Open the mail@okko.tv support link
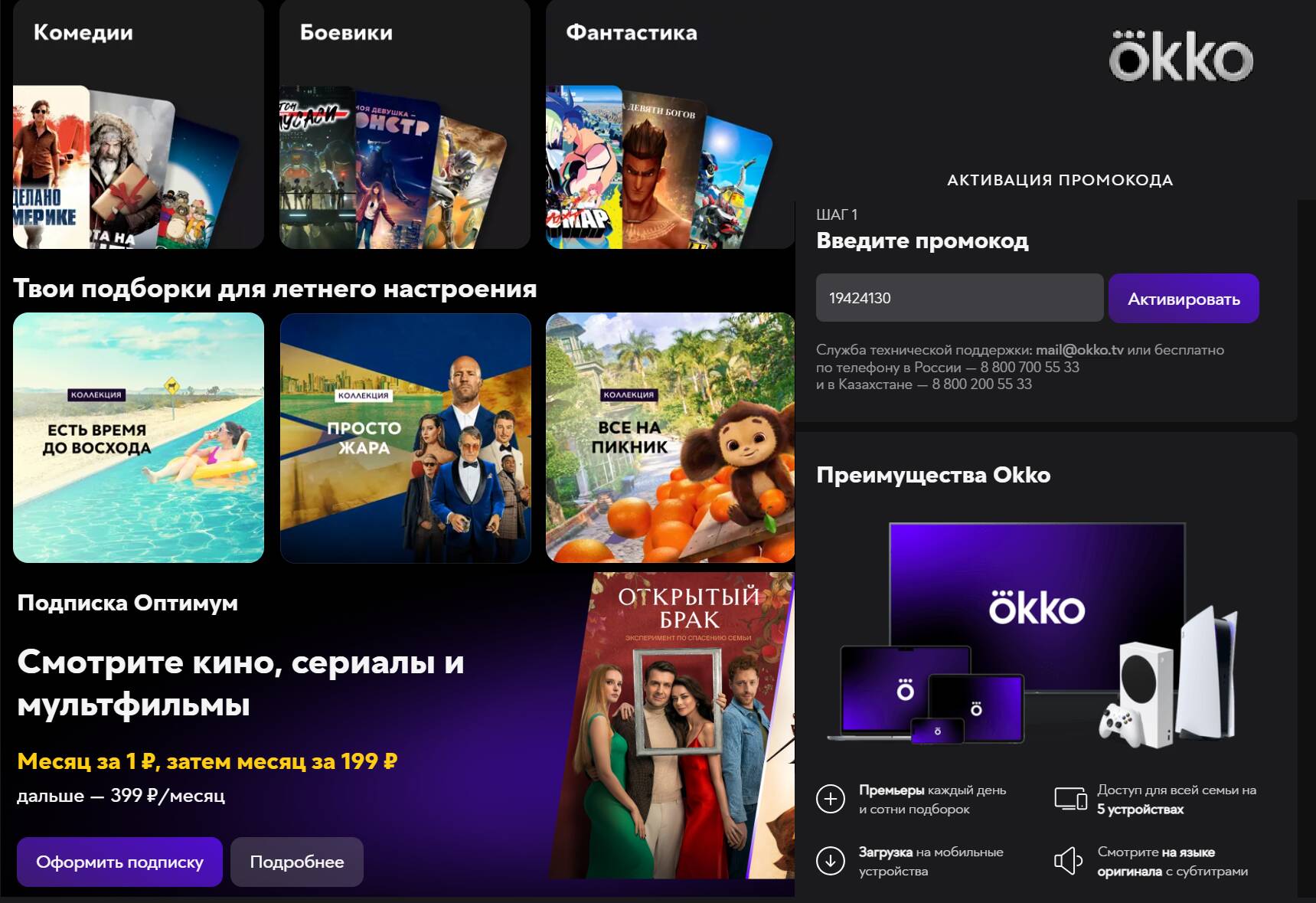1316x903 pixels. [x=1079, y=350]
